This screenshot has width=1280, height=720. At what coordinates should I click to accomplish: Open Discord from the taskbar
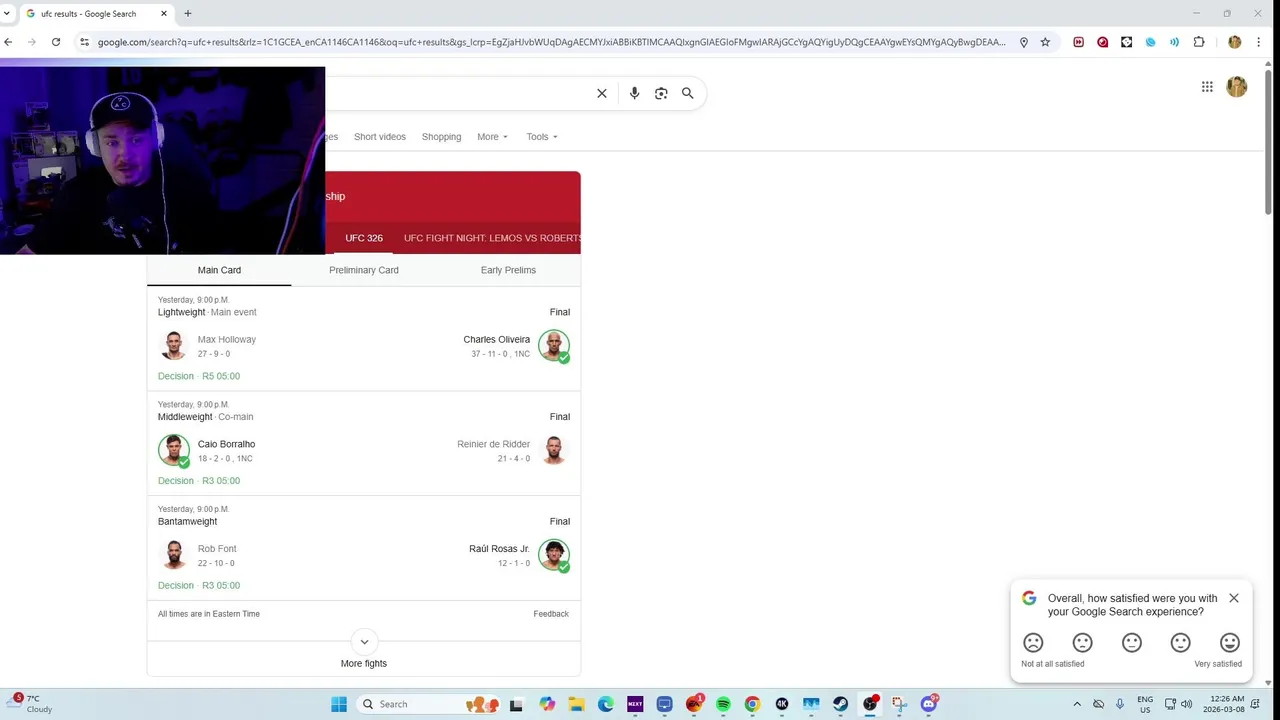click(929, 704)
